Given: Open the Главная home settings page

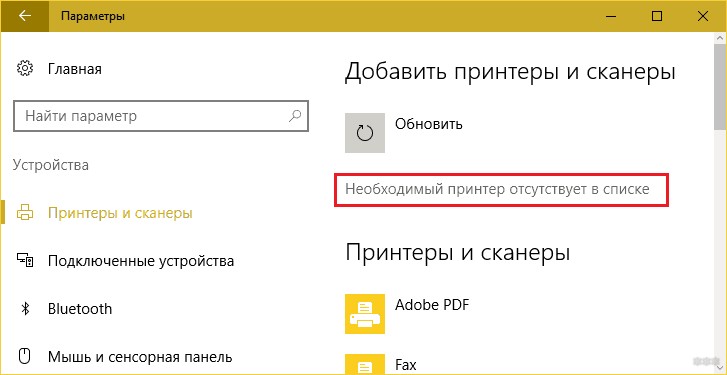Looking at the screenshot, I should tap(75, 70).
